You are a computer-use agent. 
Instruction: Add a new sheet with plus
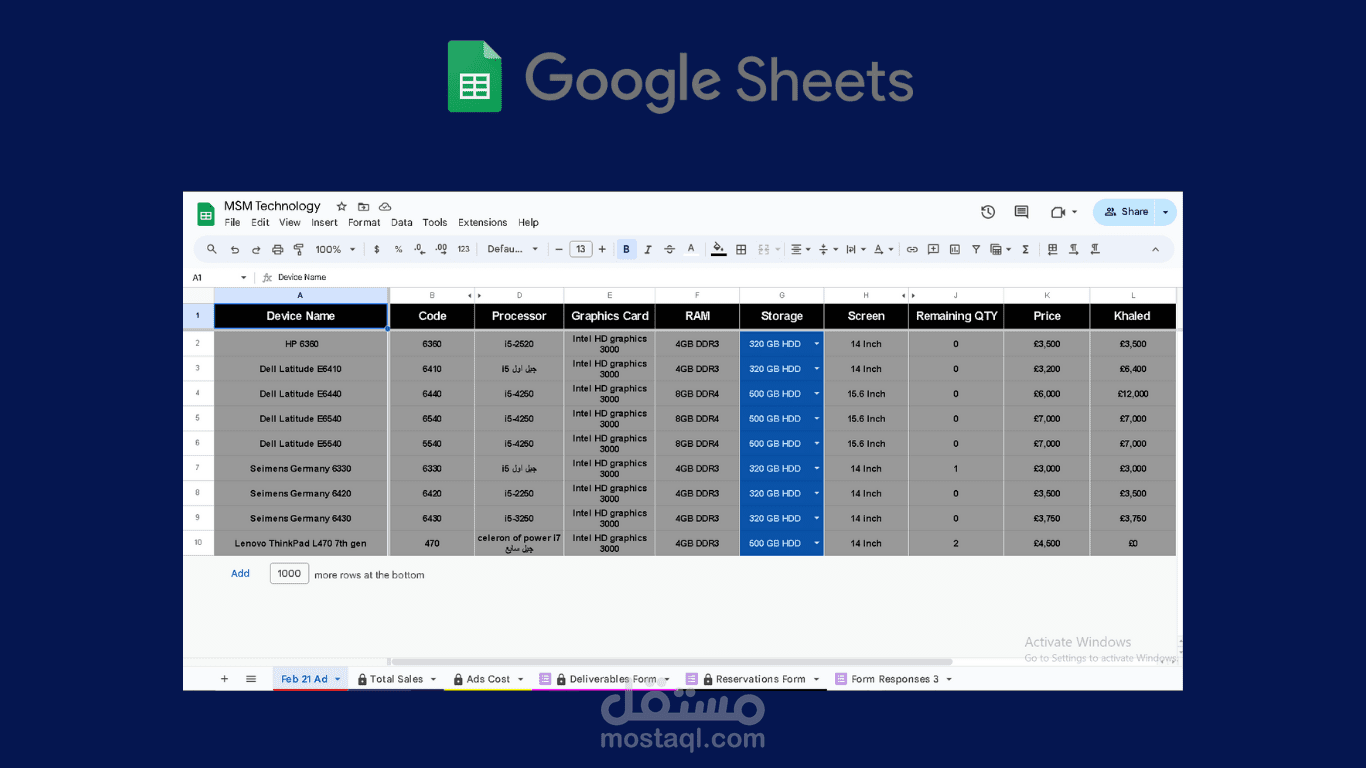pyautogui.click(x=224, y=679)
